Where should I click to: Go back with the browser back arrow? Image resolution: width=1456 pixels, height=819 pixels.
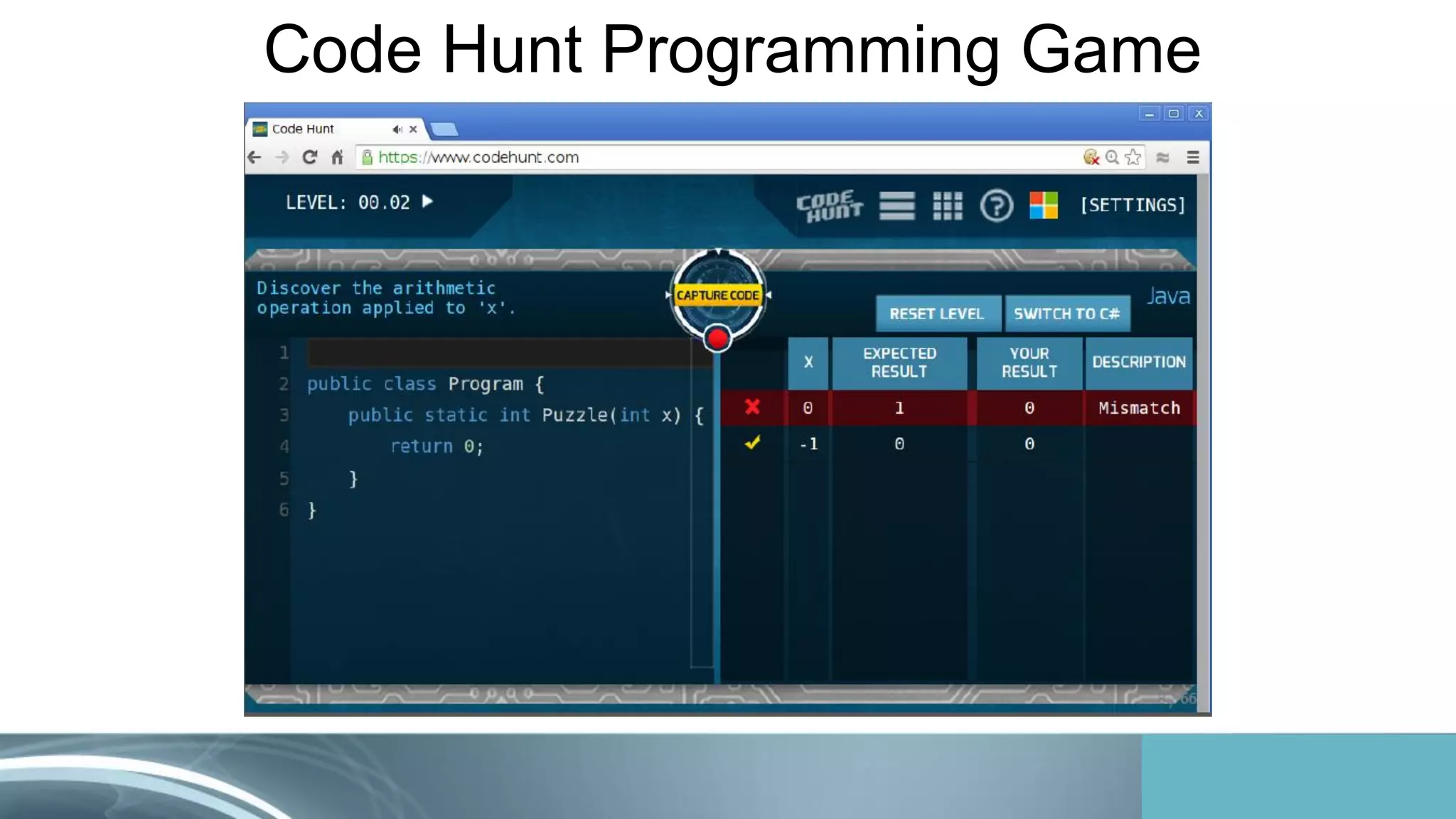[x=255, y=157]
